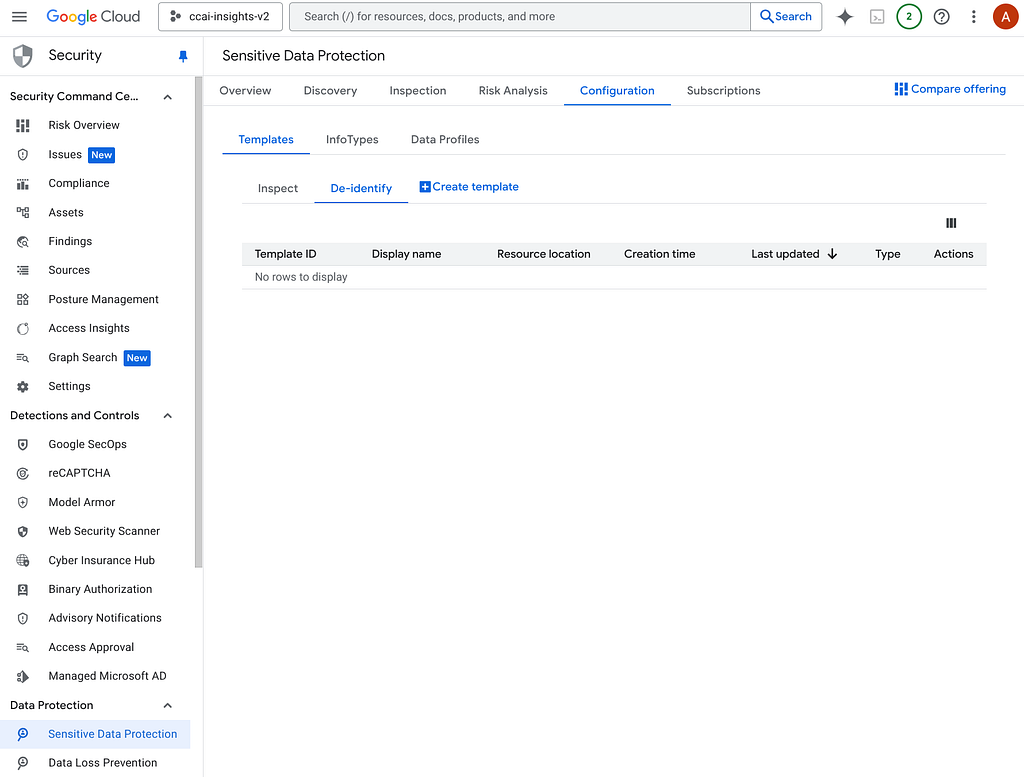Open the help question mark icon

[x=941, y=17]
